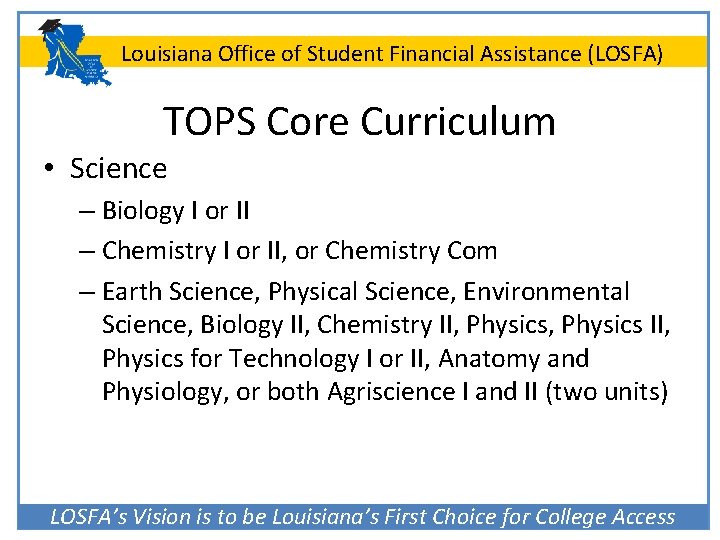
Task: Click the "Biology I or II" line
Action: [176, 212]
